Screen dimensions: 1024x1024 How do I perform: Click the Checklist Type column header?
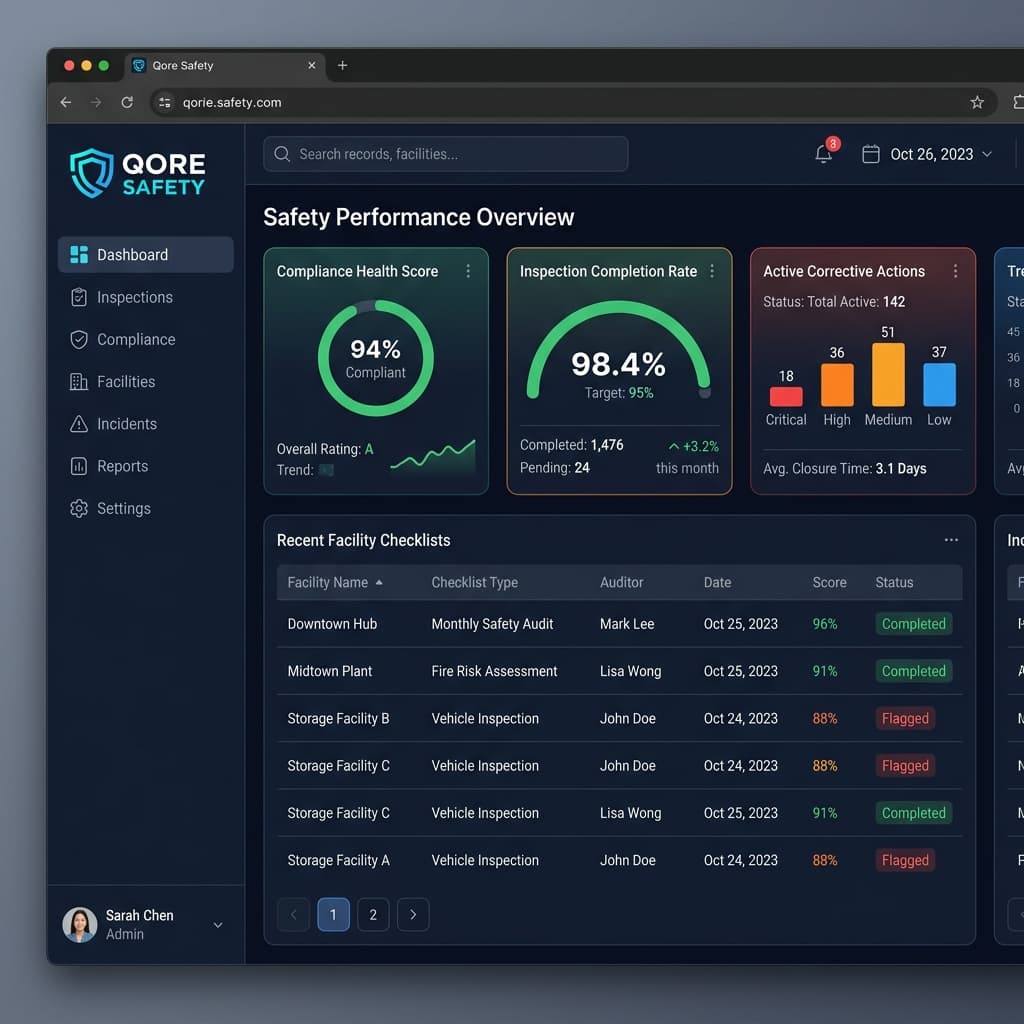pyautogui.click(x=475, y=583)
